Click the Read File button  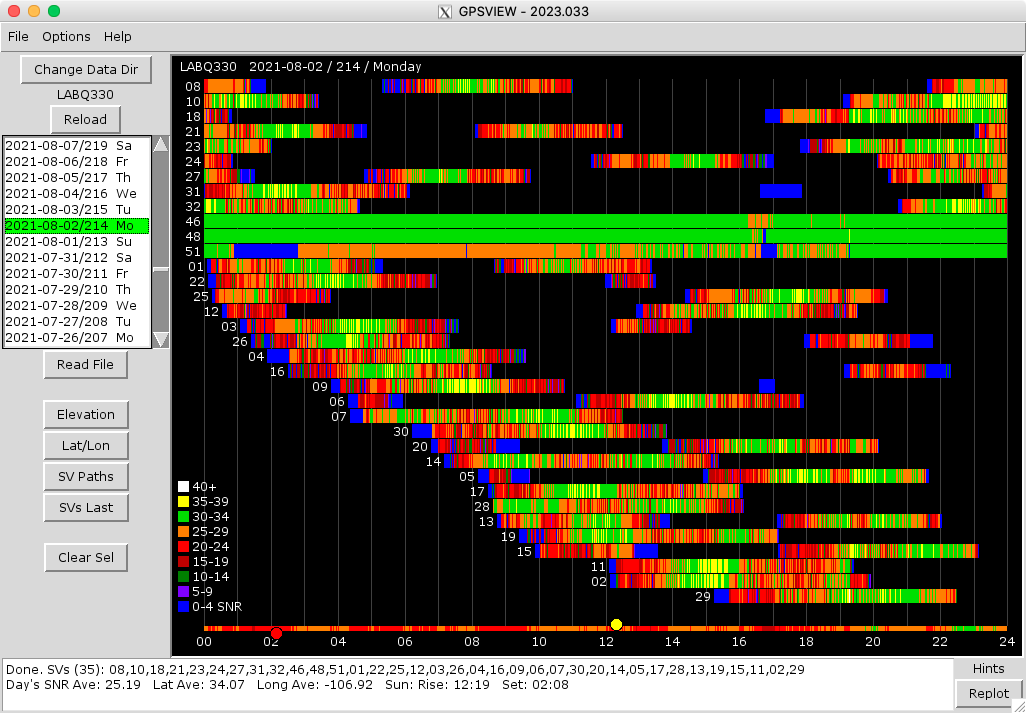pyautogui.click(x=85, y=365)
